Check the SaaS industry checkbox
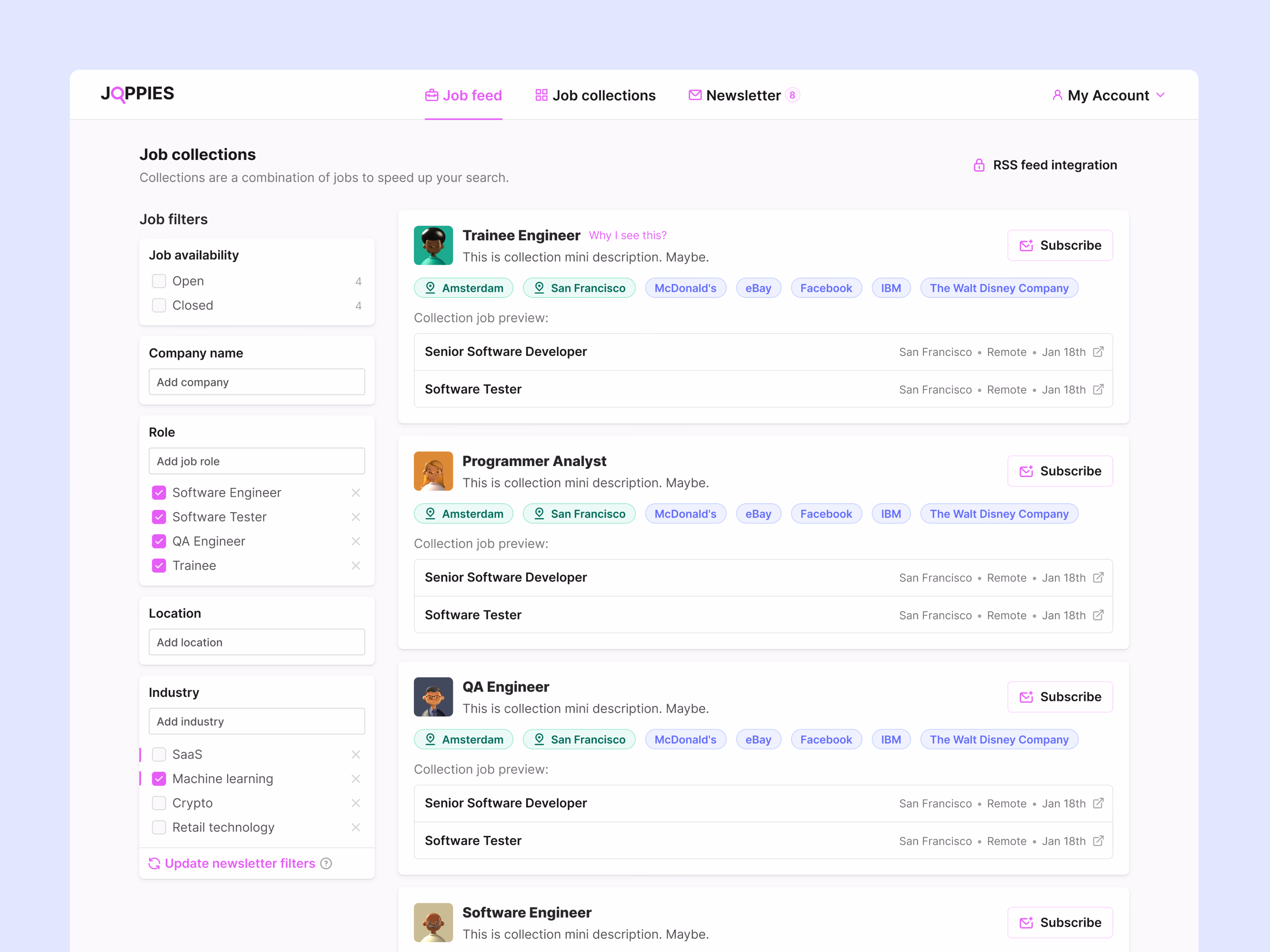Viewport: 1270px width, 952px height. pyautogui.click(x=159, y=754)
